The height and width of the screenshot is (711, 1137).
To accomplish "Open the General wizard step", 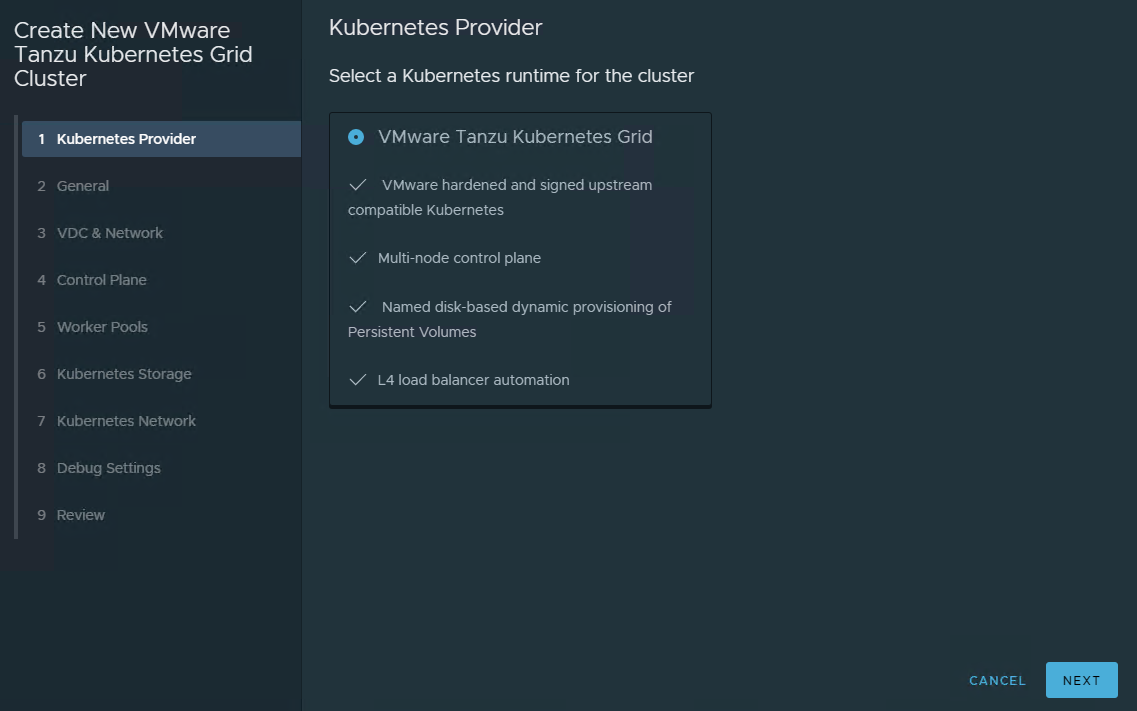I will (83, 186).
